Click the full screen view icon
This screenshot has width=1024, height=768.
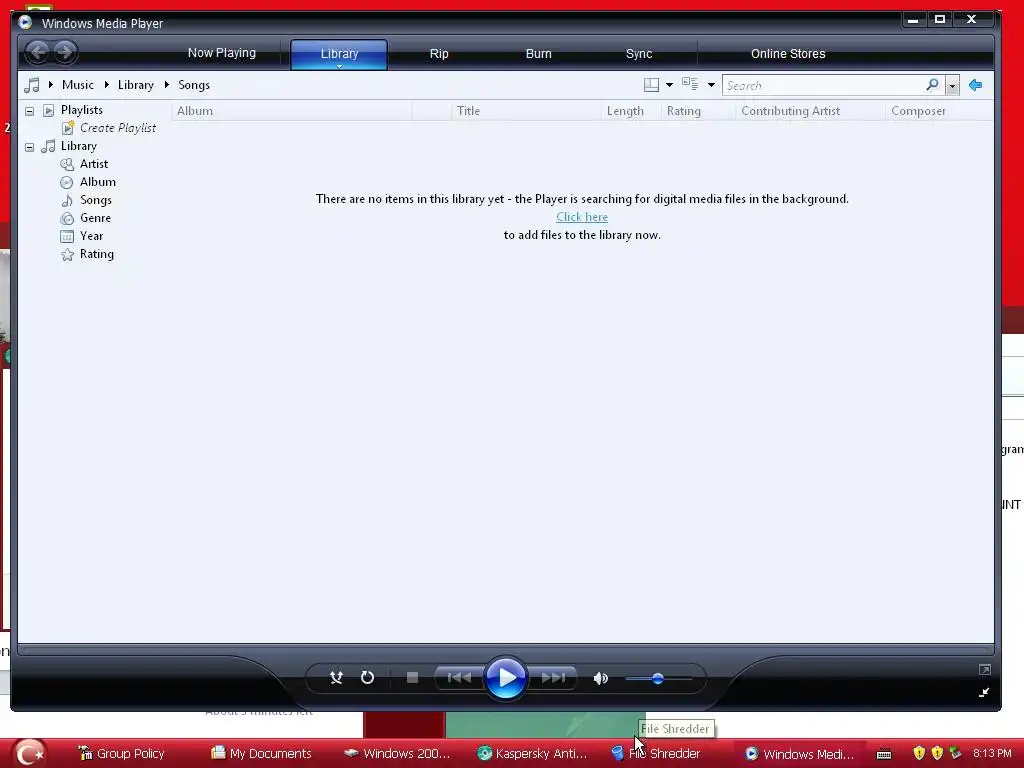(x=985, y=669)
